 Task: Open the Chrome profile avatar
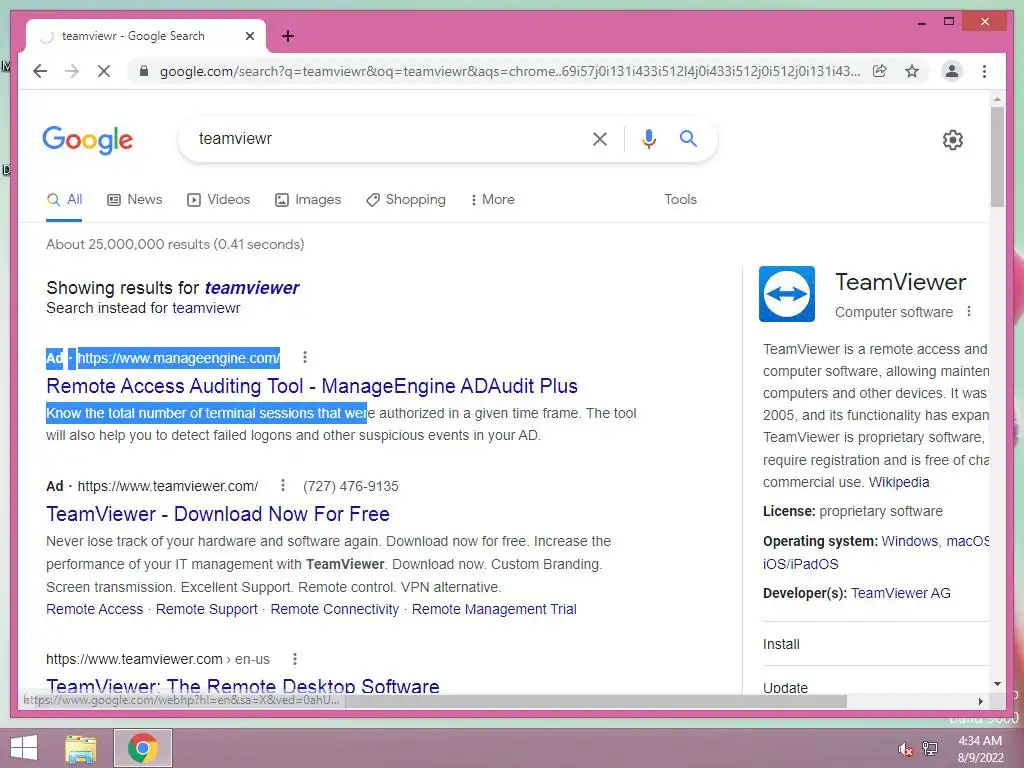(952, 71)
